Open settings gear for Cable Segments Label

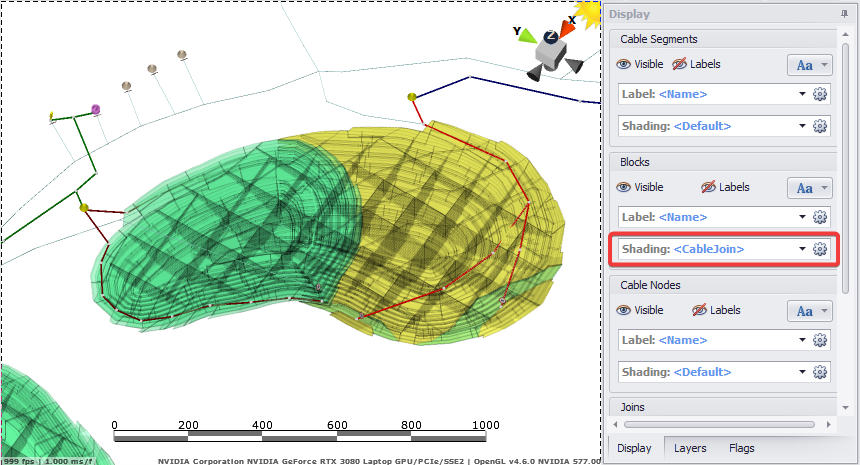click(820, 94)
